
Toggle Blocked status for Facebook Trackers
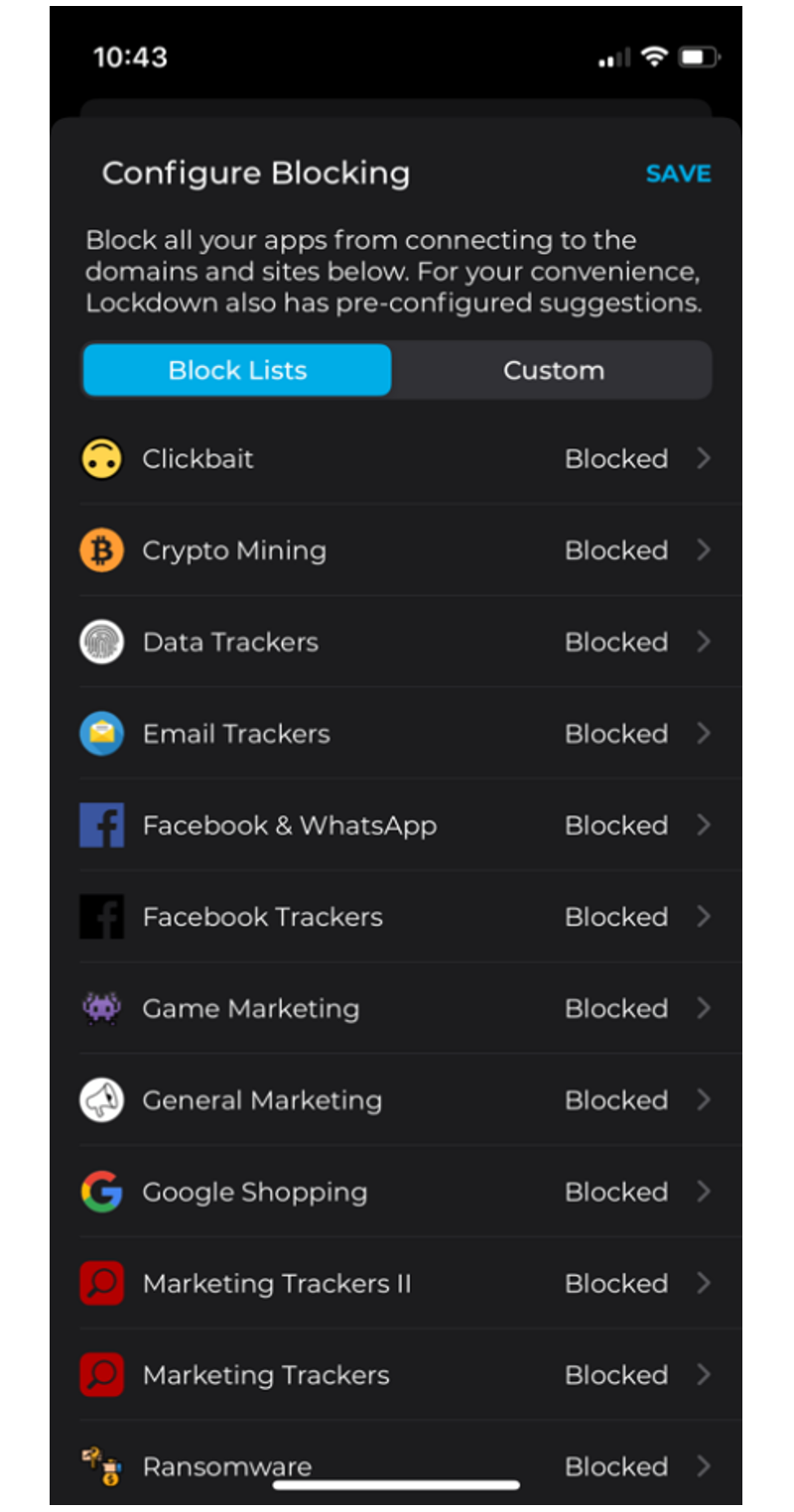616,917
